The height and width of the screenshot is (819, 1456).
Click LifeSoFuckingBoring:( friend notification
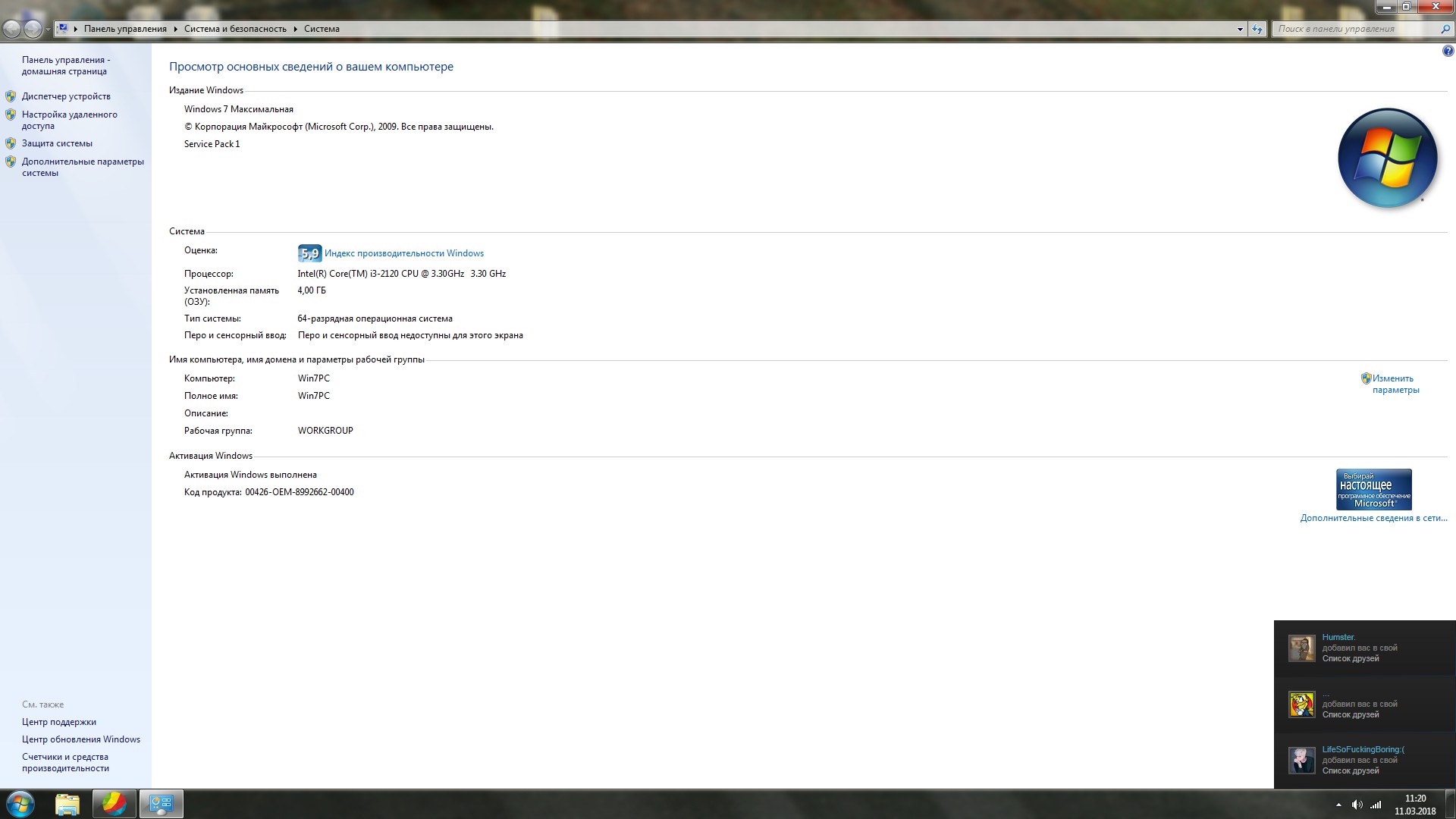1365,761
